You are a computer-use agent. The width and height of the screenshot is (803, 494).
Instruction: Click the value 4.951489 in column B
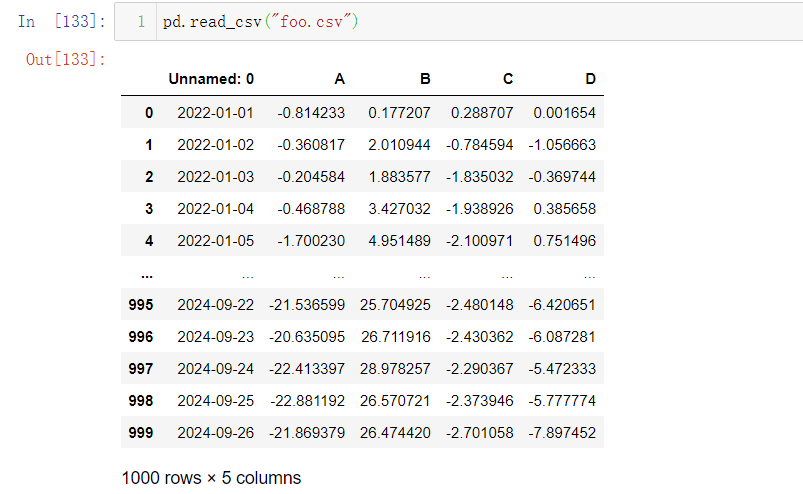click(399, 241)
